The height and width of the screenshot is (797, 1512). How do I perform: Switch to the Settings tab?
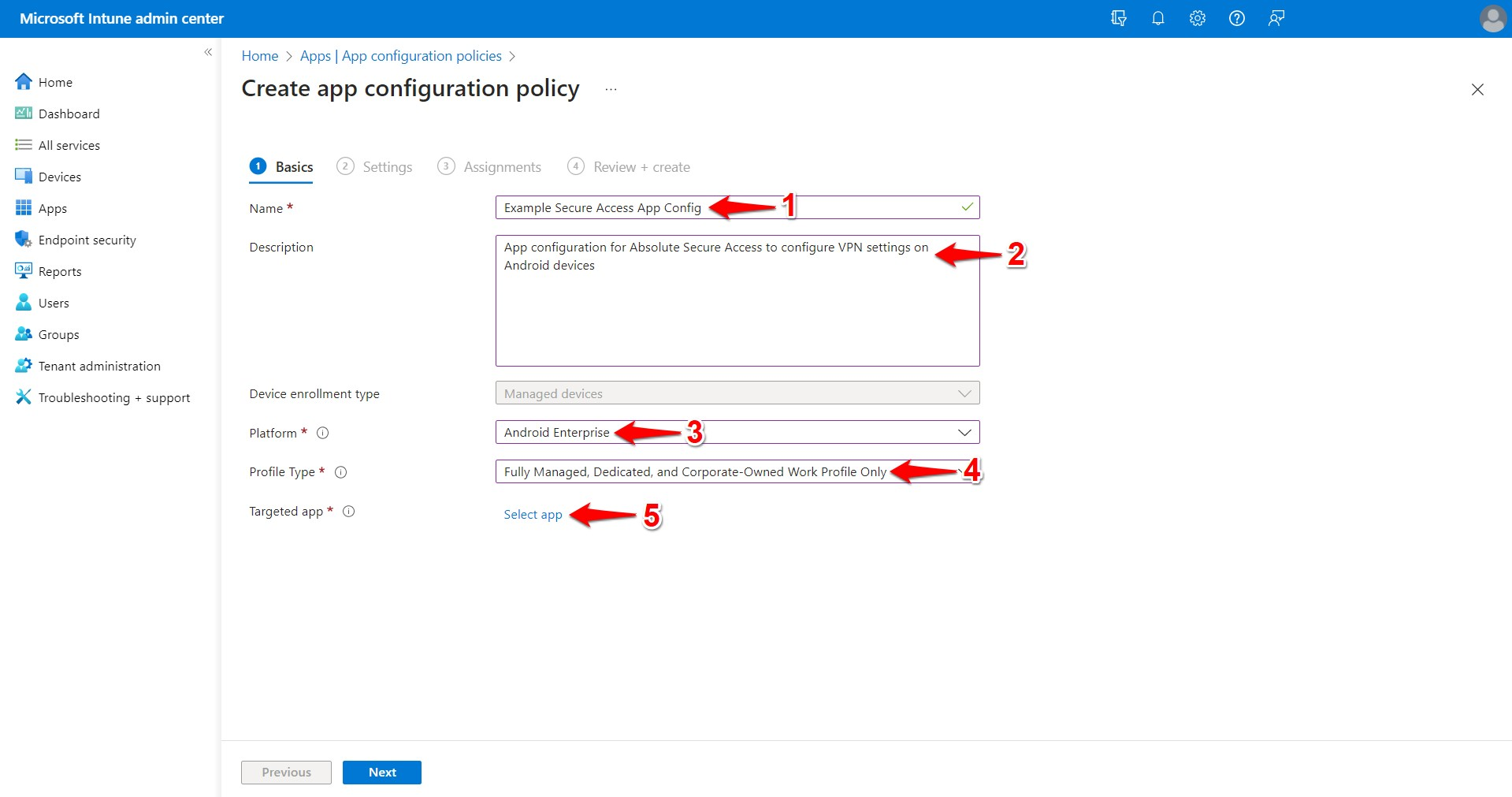[x=387, y=166]
